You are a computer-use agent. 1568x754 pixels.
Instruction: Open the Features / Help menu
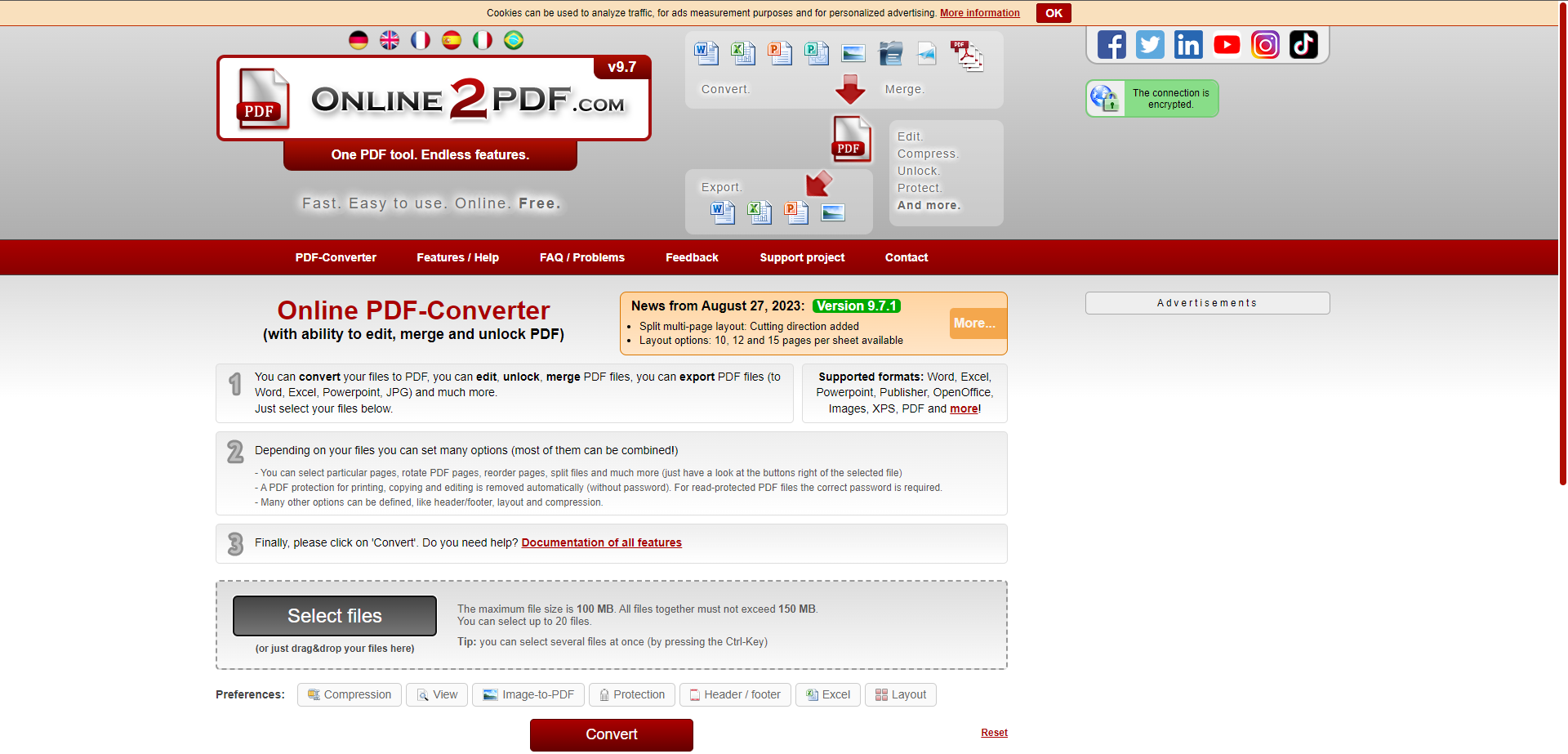(457, 257)
